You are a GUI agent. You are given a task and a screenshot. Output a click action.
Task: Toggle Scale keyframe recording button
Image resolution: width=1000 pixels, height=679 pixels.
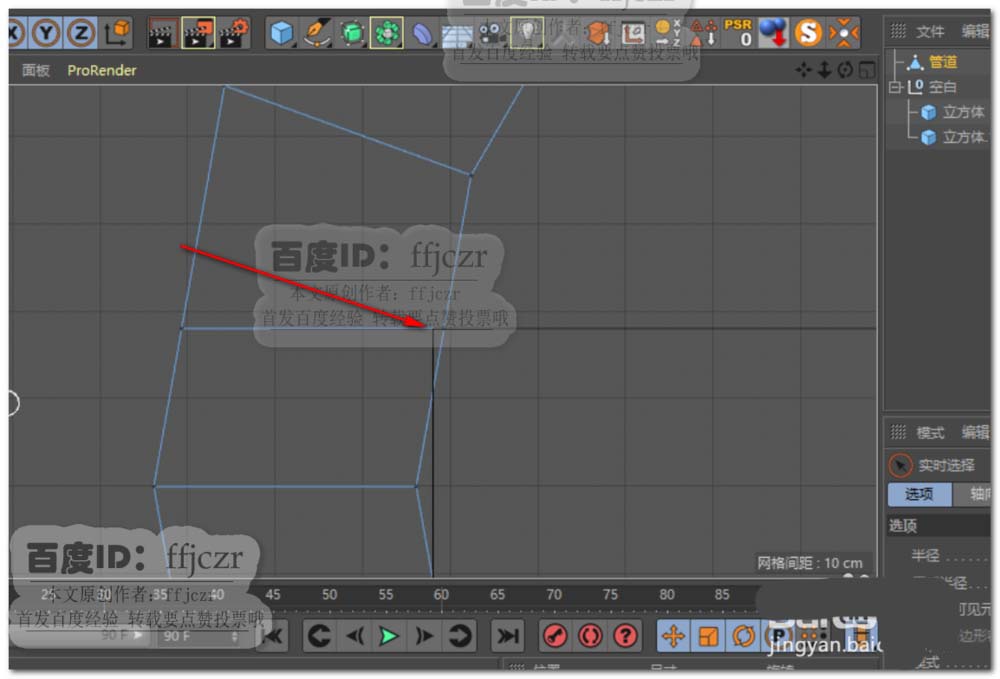(709, 636)
